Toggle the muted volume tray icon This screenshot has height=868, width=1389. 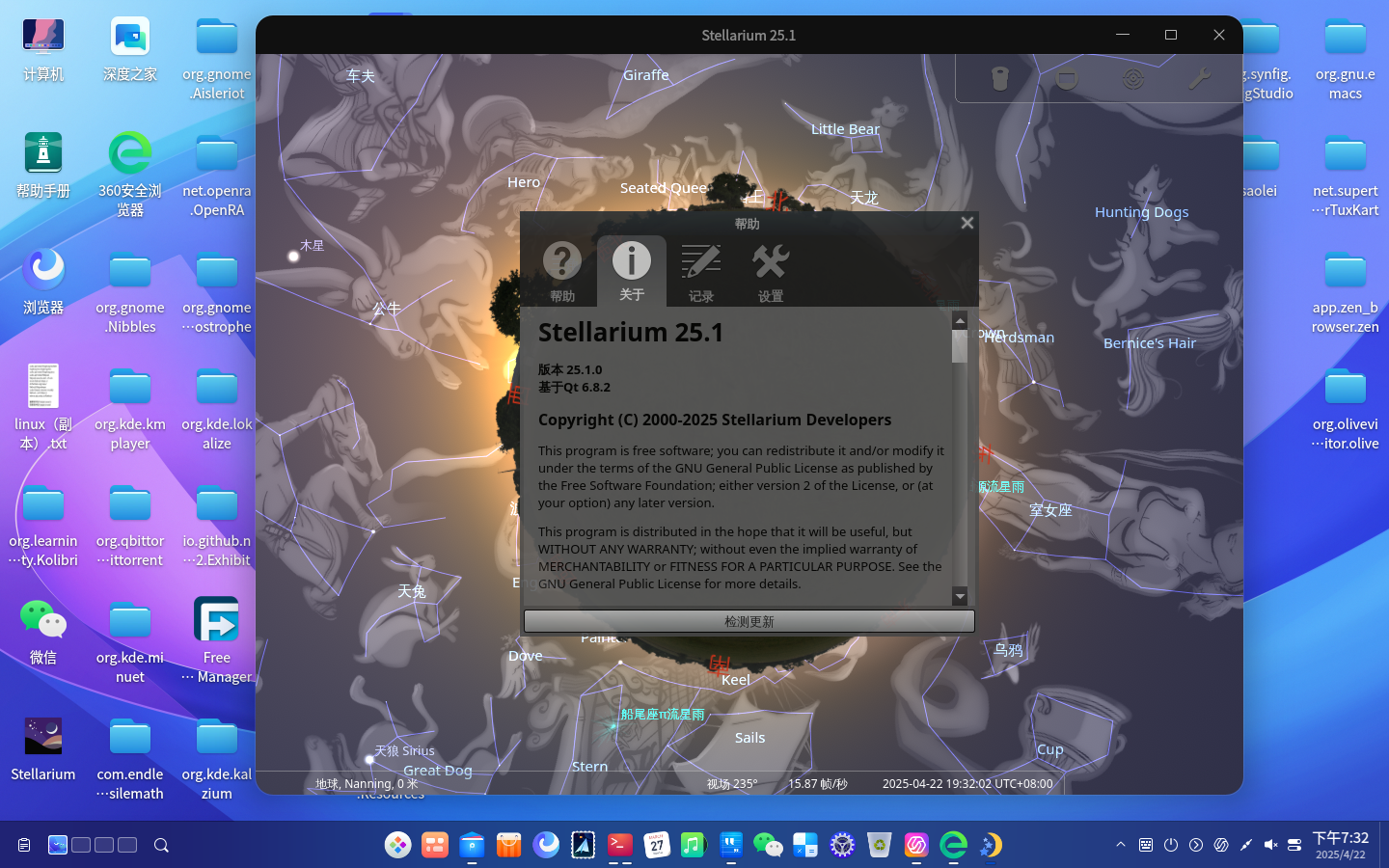click(1270, 845)
